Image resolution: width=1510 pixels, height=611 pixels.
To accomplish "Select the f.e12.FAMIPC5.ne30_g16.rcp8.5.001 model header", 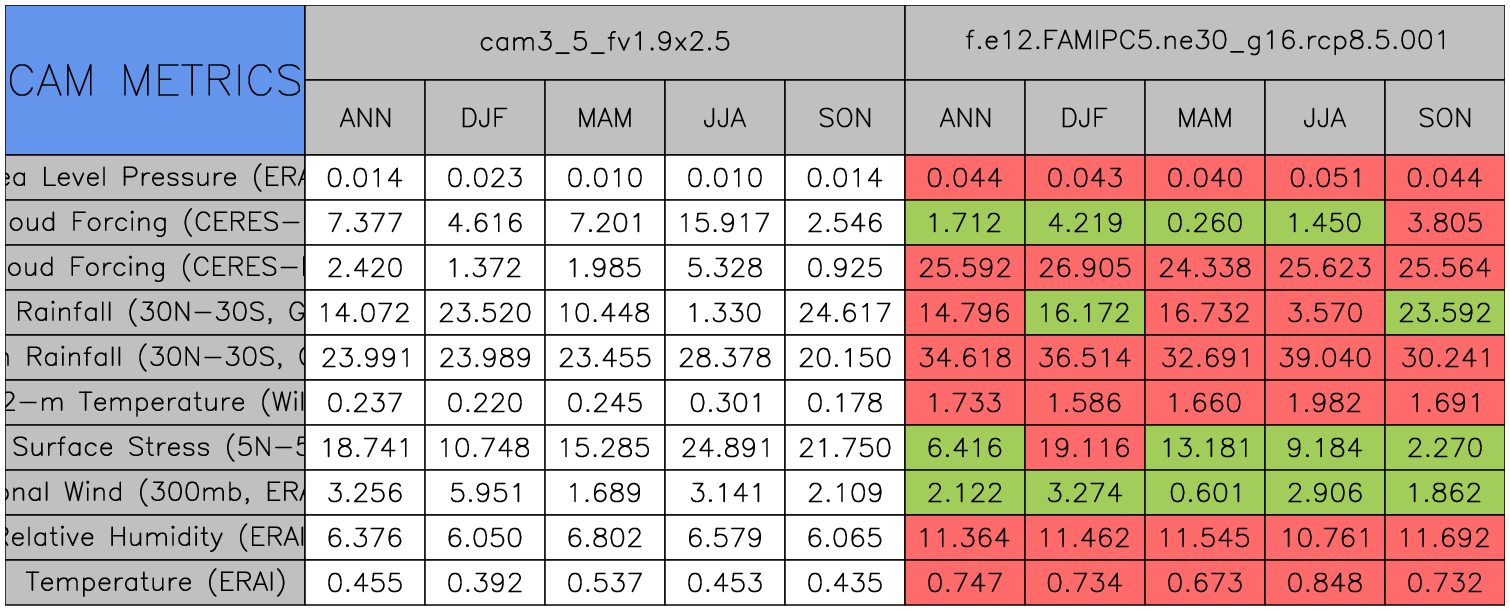I will [1205, 42].
